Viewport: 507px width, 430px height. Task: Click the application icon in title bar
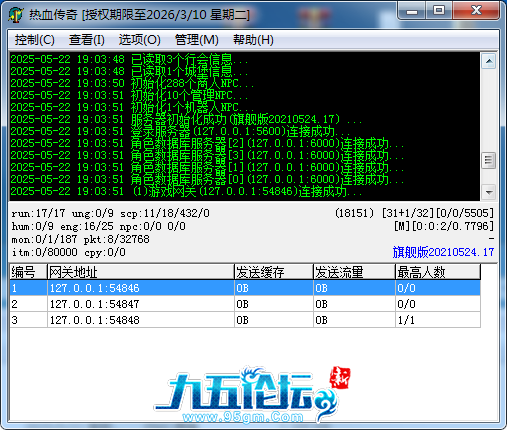click(x=16, y=15)
